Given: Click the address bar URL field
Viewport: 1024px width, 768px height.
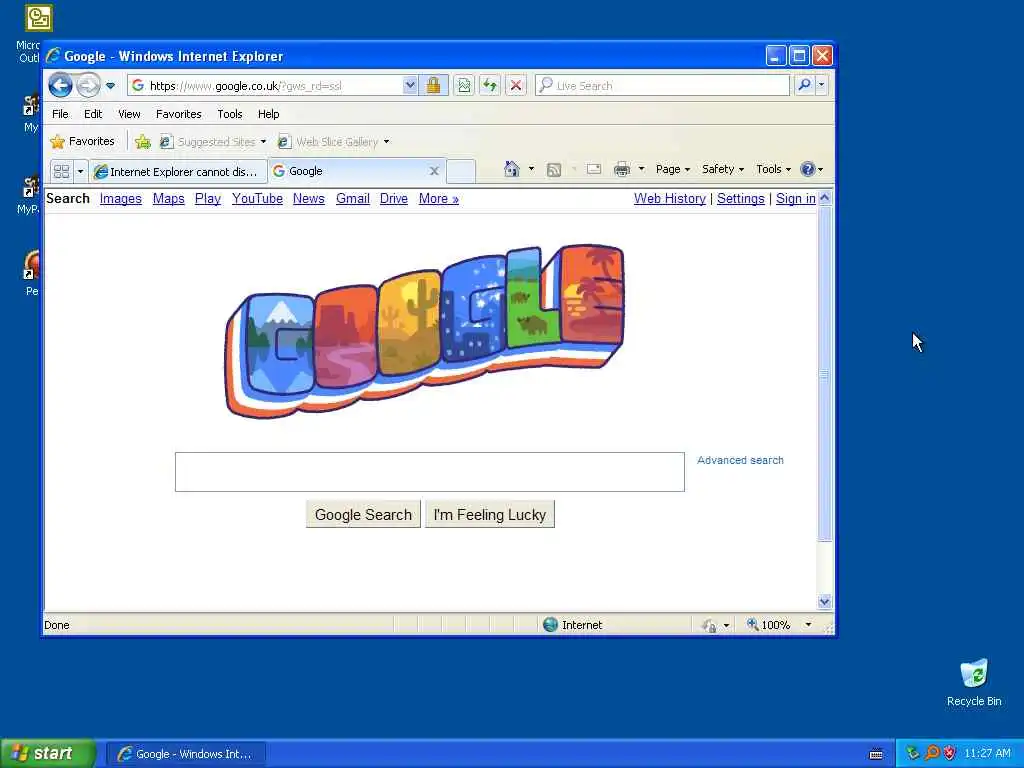Looking at the screenshot, I should coord(264,86).
